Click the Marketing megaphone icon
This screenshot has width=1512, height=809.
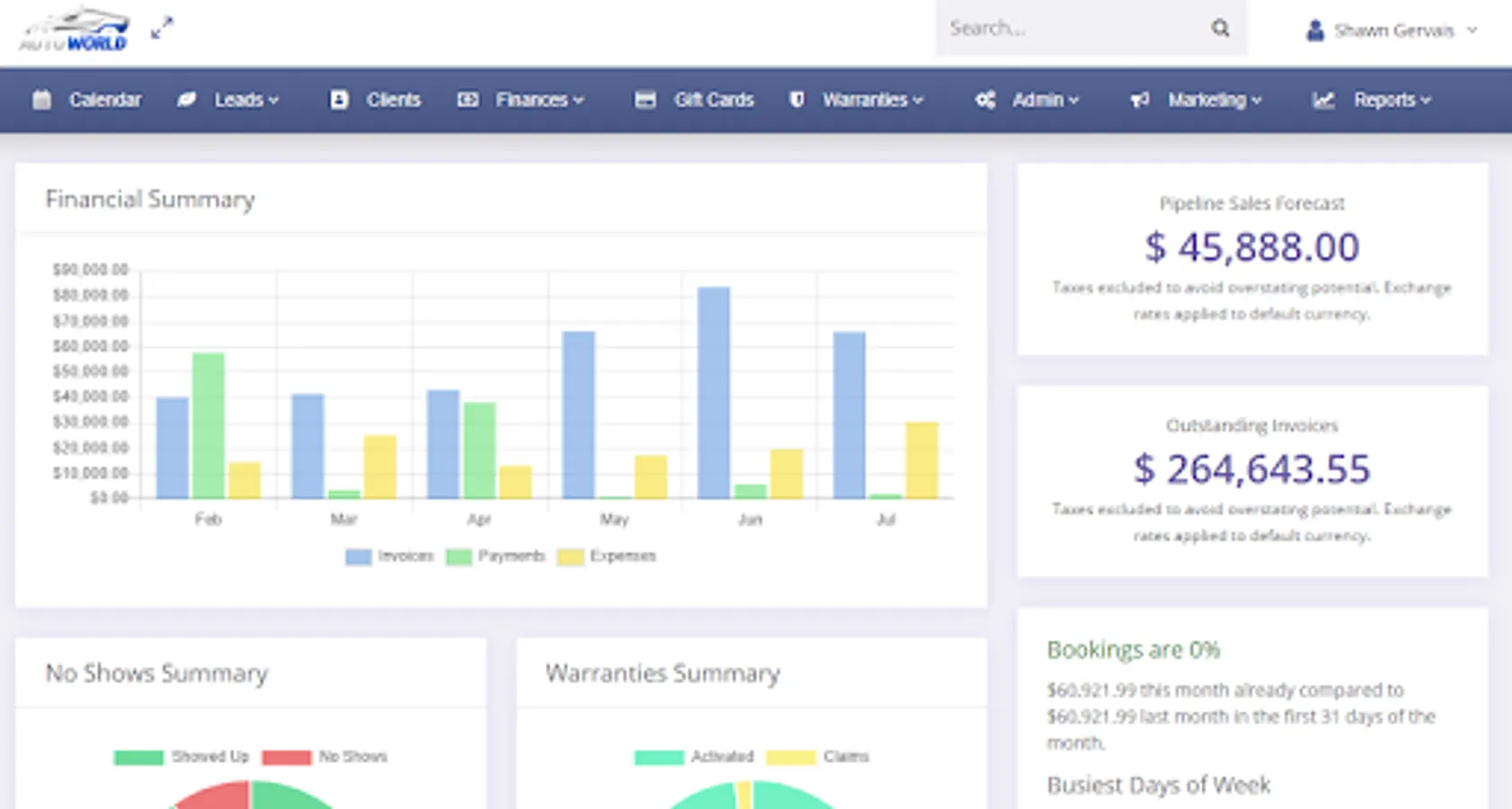(1140, 100)
